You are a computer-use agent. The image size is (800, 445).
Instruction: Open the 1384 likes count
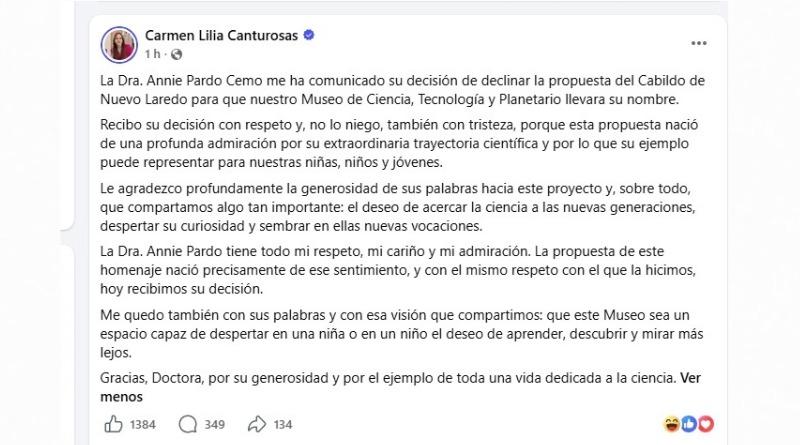tap(142, 425)
